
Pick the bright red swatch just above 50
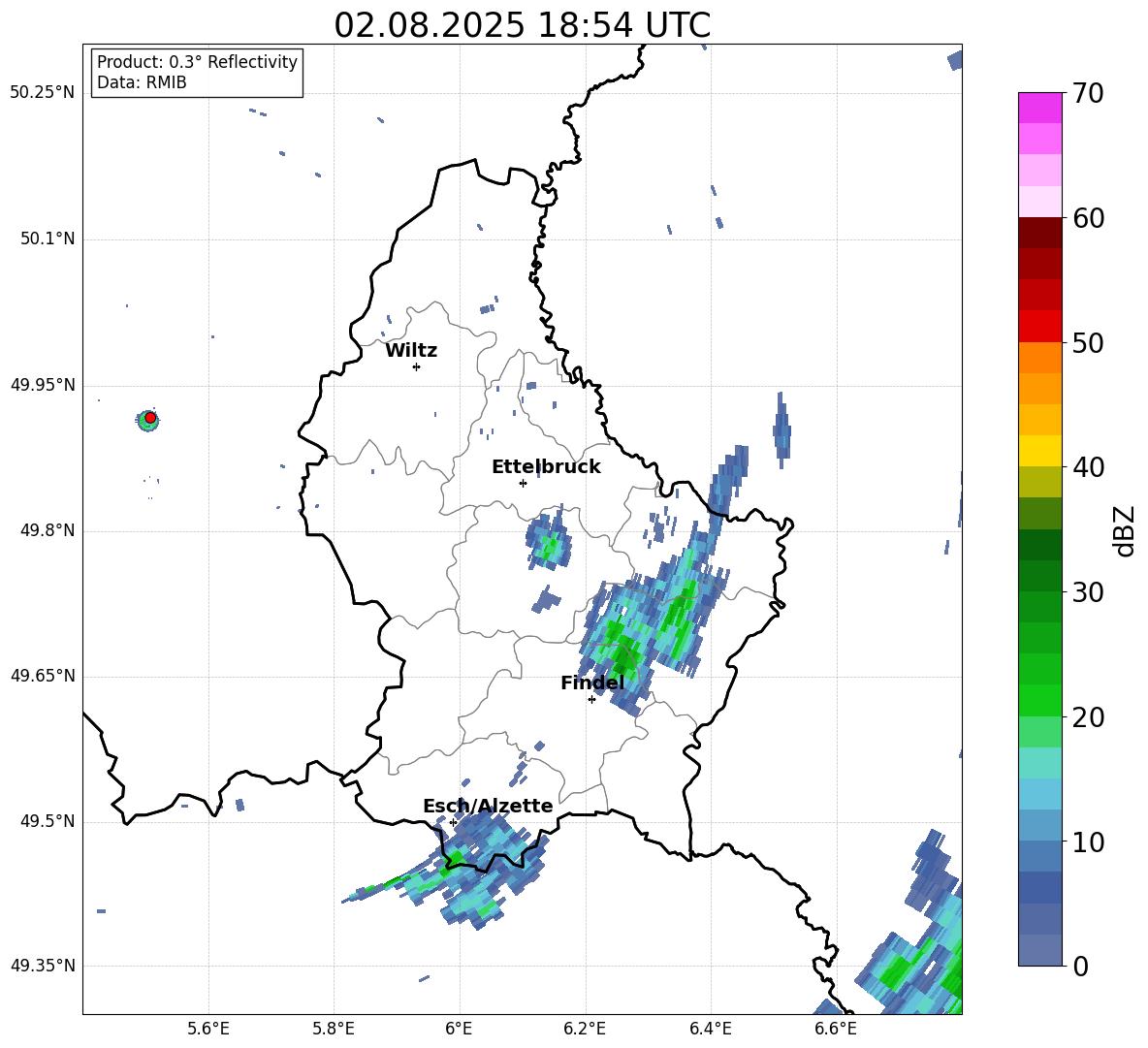coord(1039,327)
